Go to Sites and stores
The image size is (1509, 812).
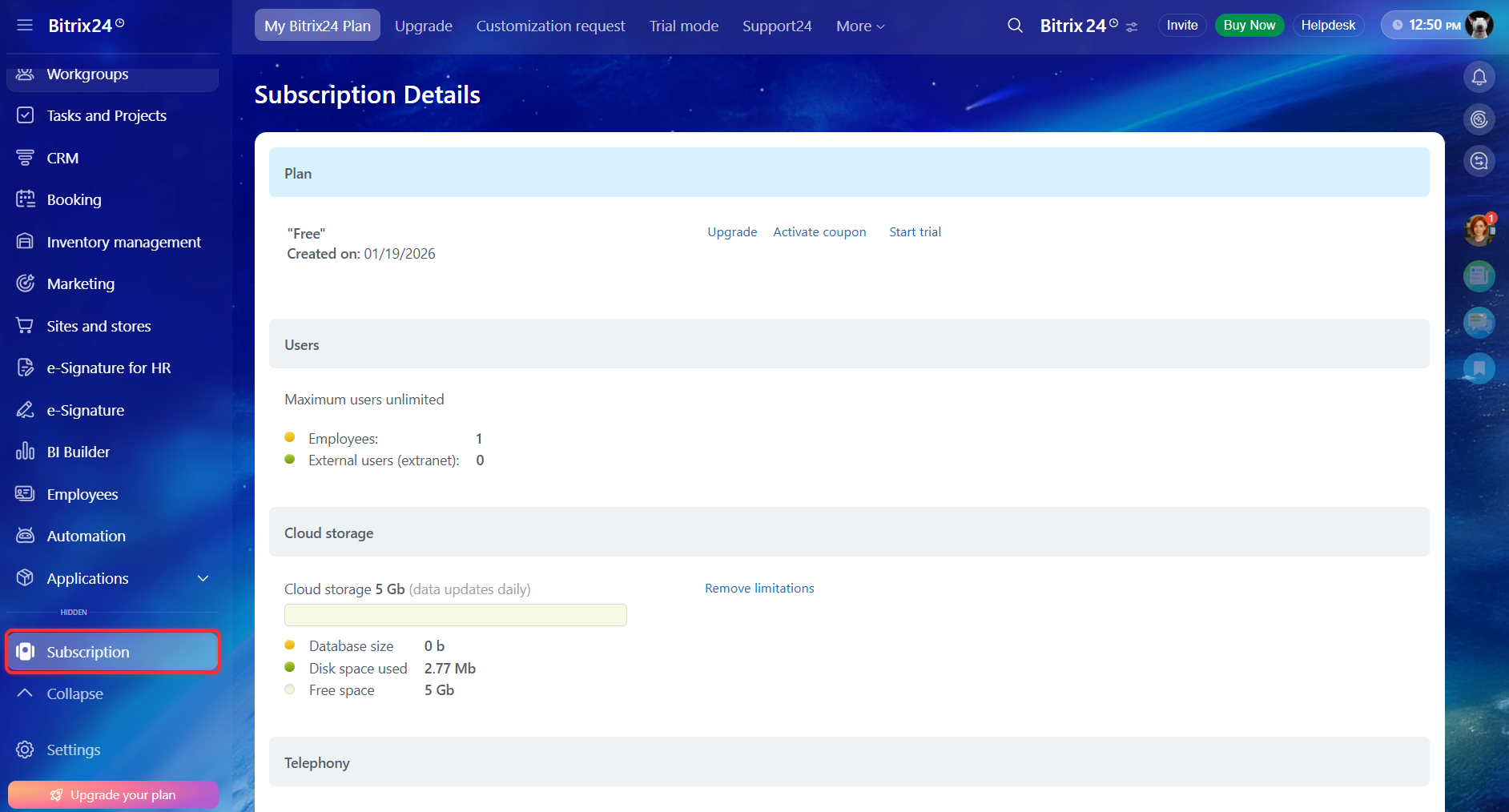pos(99,326)
